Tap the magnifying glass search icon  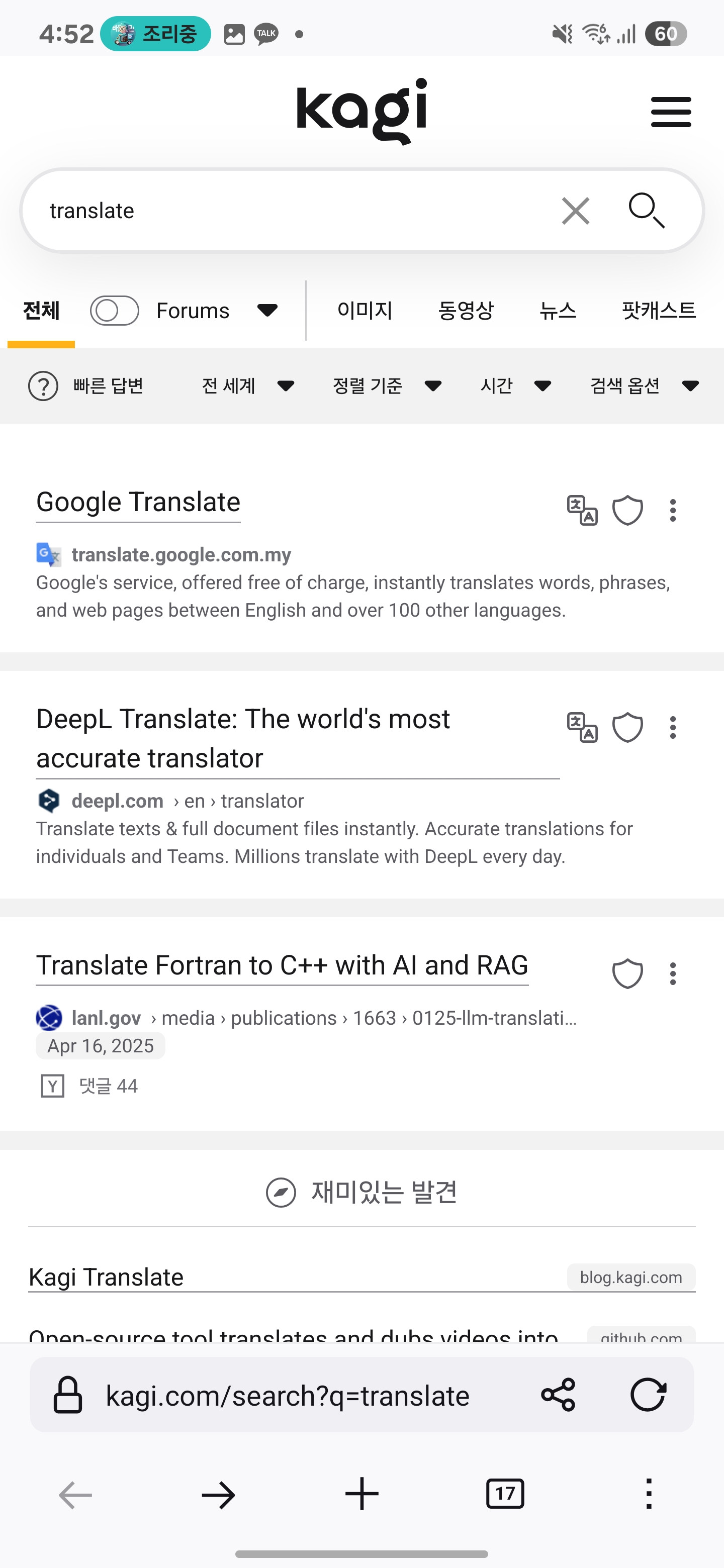pyautogui.click(x=646, y=211)
